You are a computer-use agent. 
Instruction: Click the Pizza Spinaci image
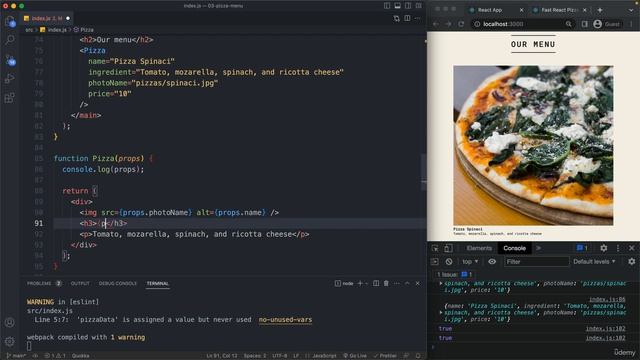point(533,145)
